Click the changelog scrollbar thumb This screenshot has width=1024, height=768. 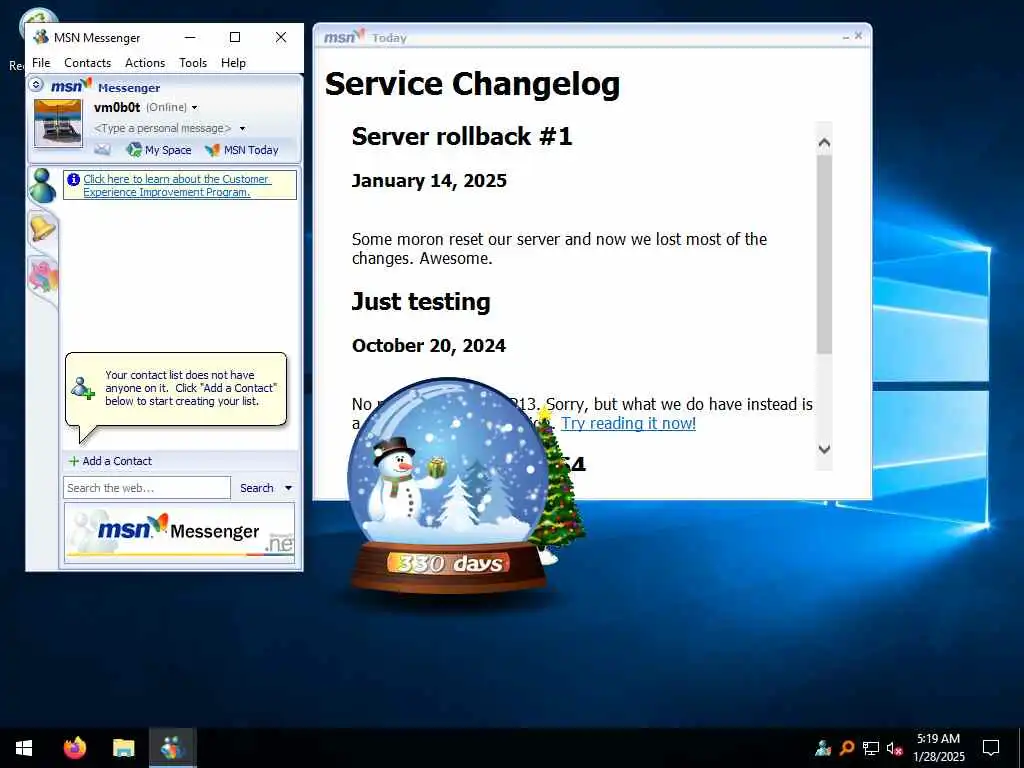click(x=824, y=255)
